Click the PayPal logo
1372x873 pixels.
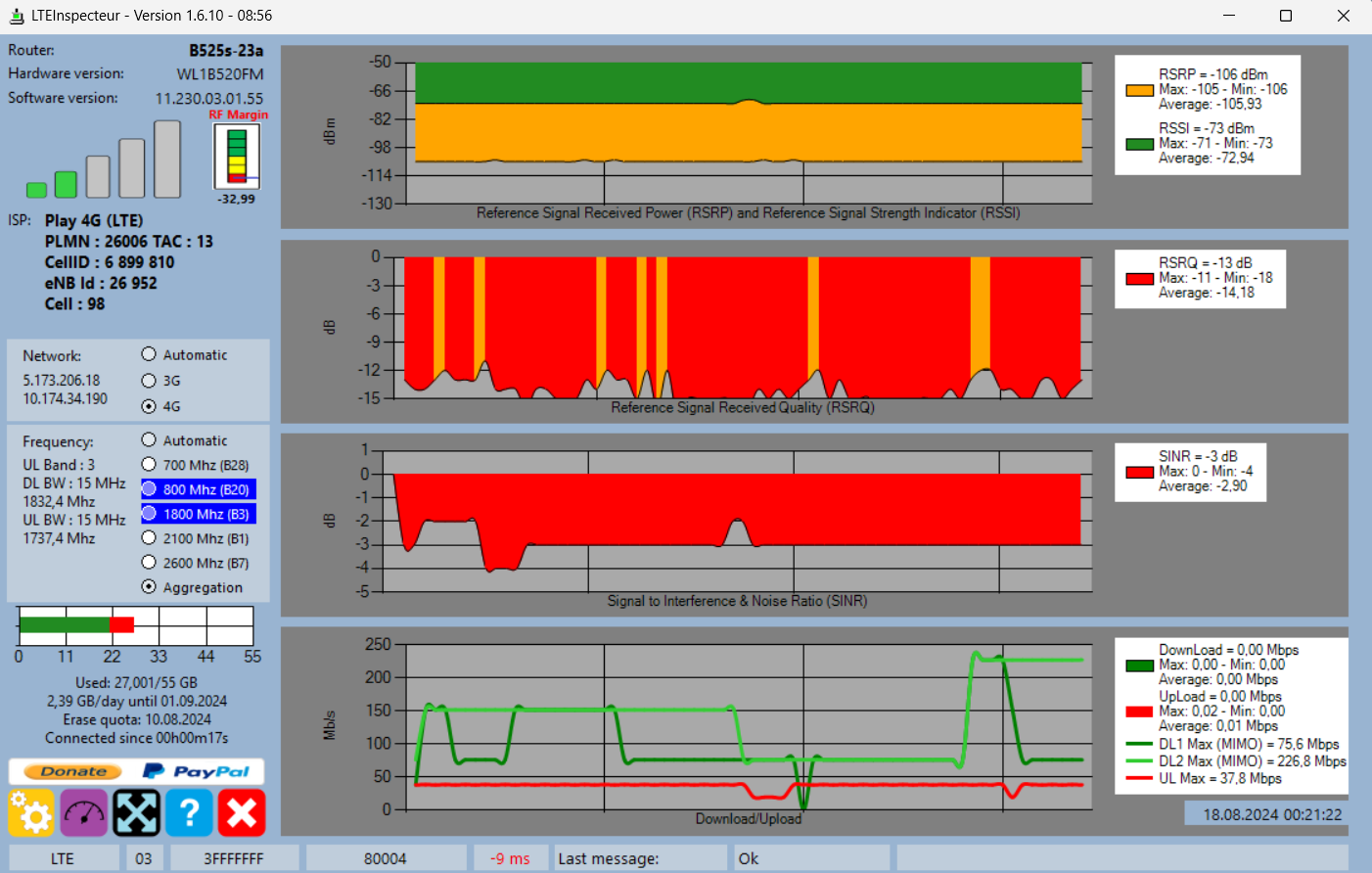click(x=197, y=771)
